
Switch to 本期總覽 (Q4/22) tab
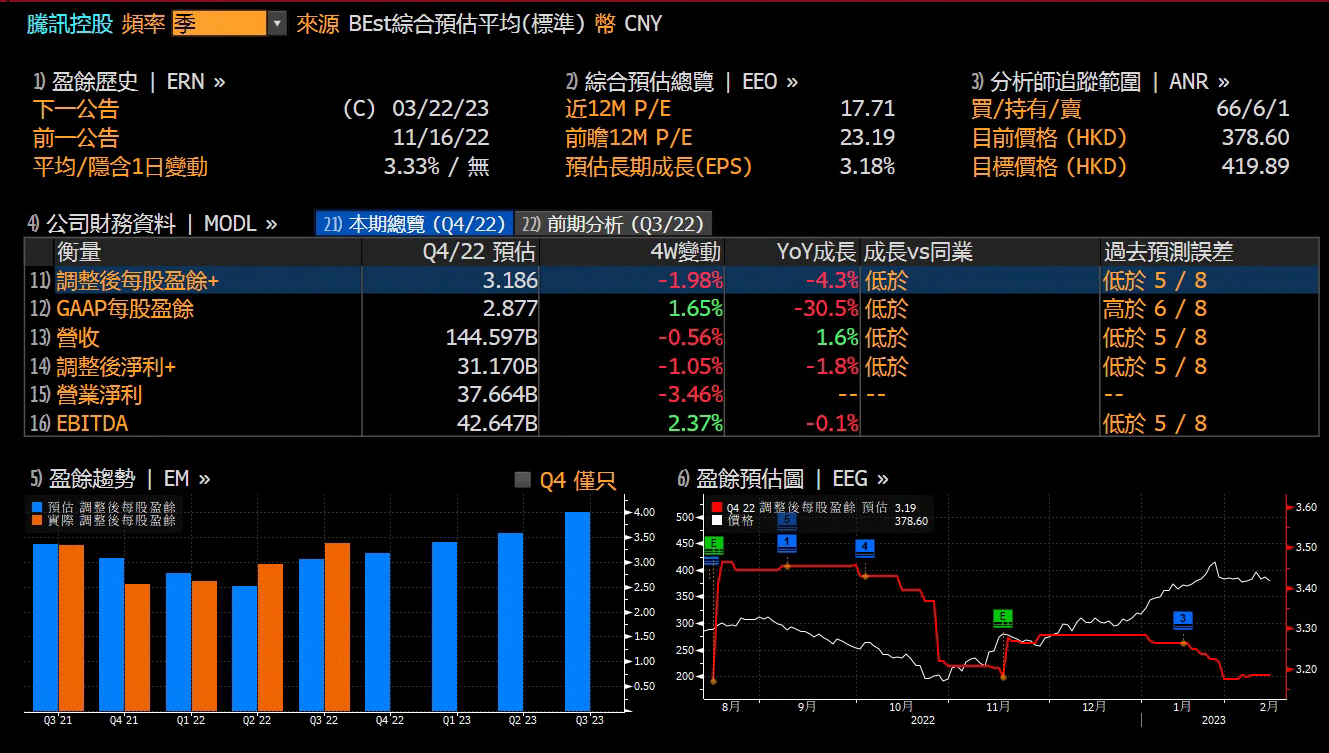coord(414,224)
